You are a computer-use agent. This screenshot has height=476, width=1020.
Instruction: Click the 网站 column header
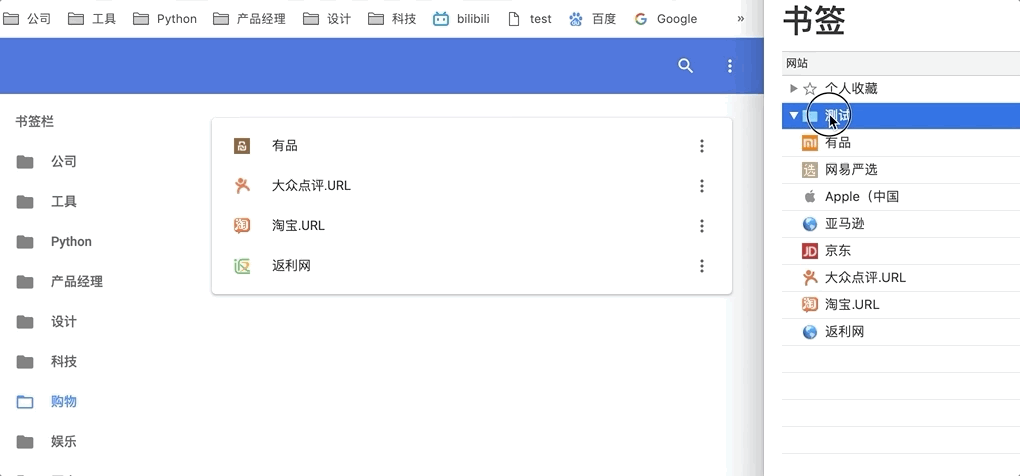pyautogui.click(x=901, y=63)
